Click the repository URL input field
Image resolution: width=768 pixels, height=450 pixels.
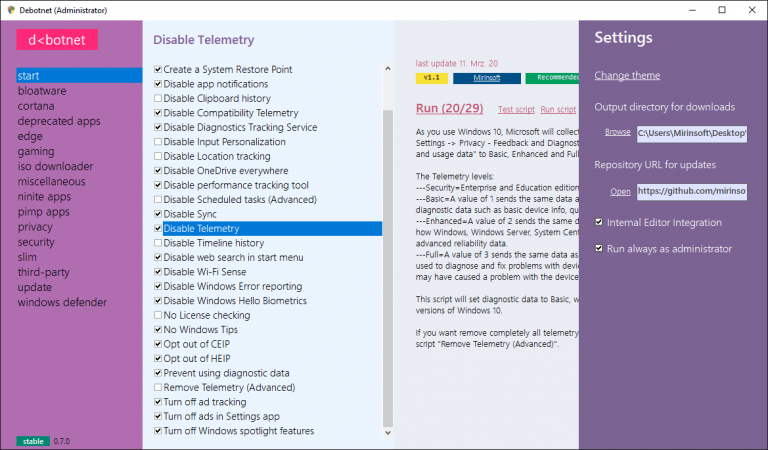692,191
